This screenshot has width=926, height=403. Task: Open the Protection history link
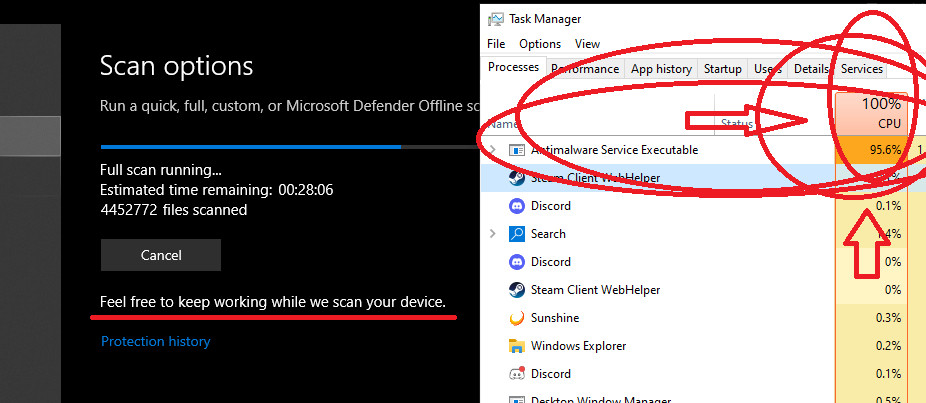[x=155, y=342]
